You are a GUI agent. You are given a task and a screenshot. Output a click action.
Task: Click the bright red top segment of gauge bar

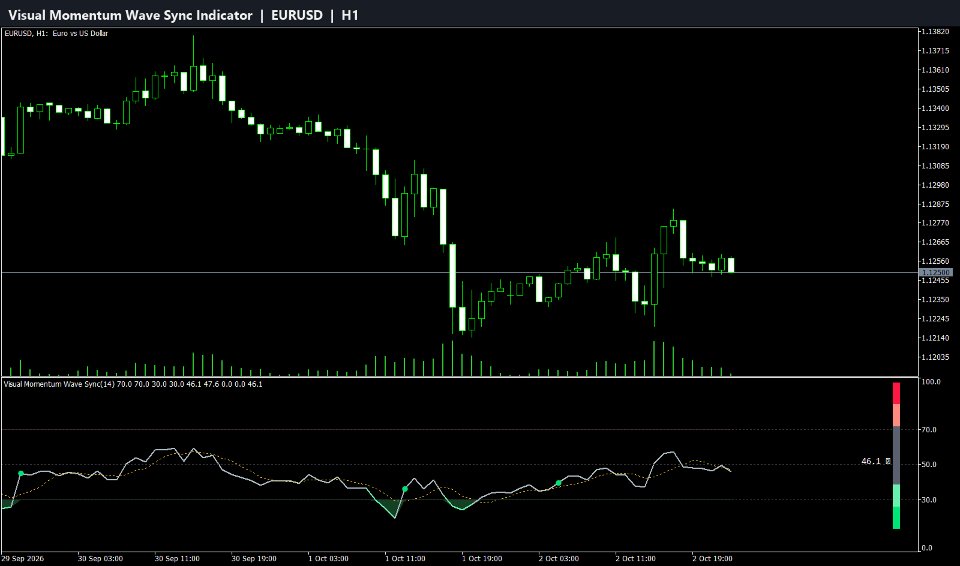[x=896, y=393]
